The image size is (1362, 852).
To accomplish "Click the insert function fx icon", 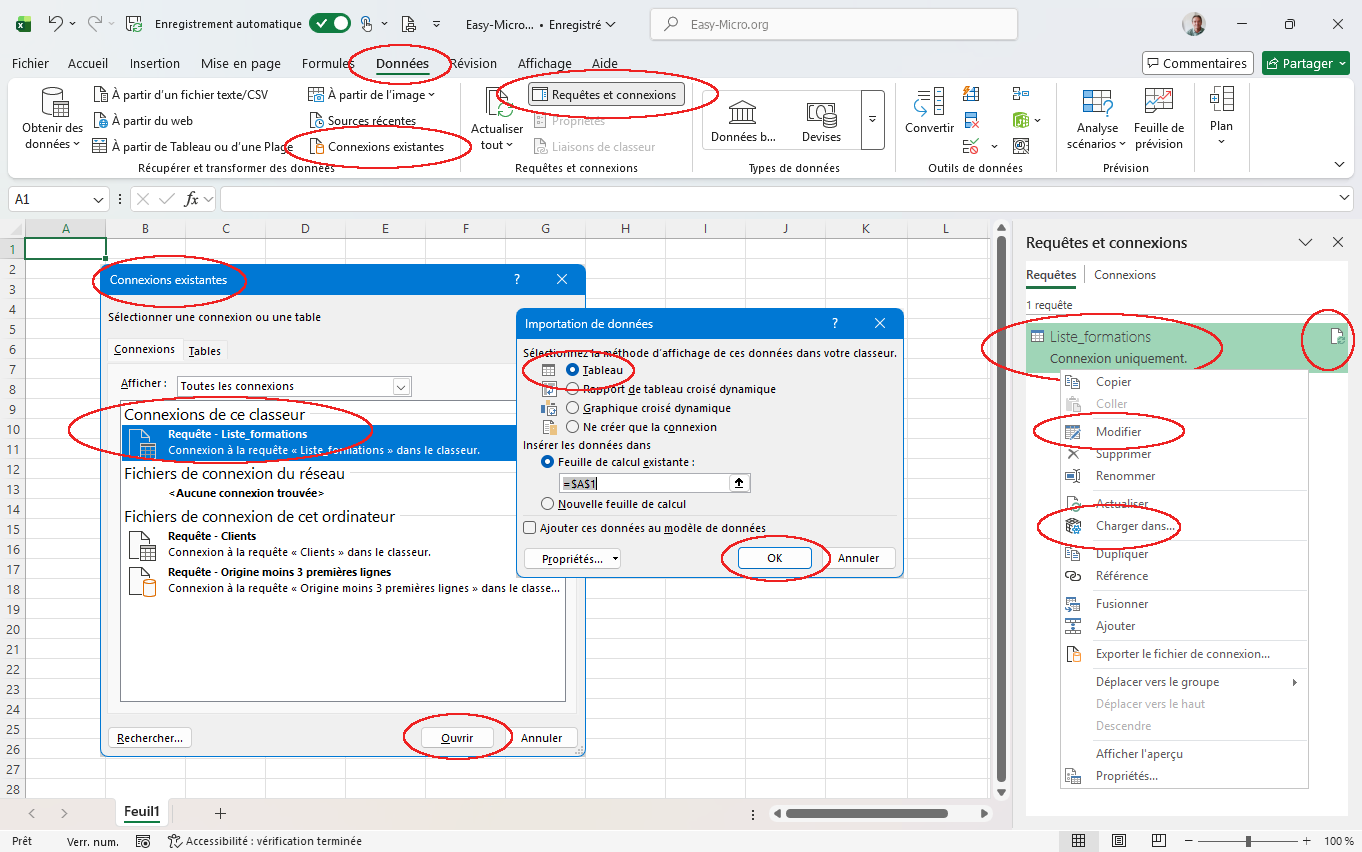I will coord(191,199).
